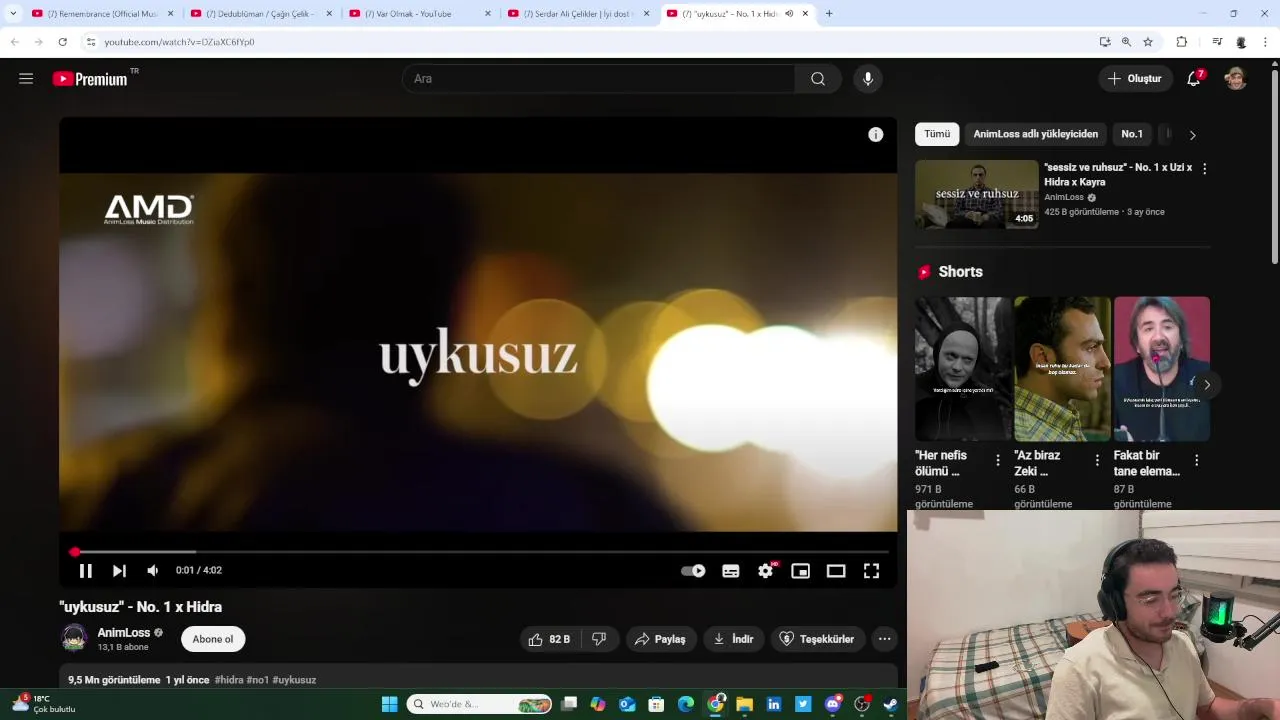
Task: Open options for 'Her nefis ölümü' short
Action: (997, 461)
